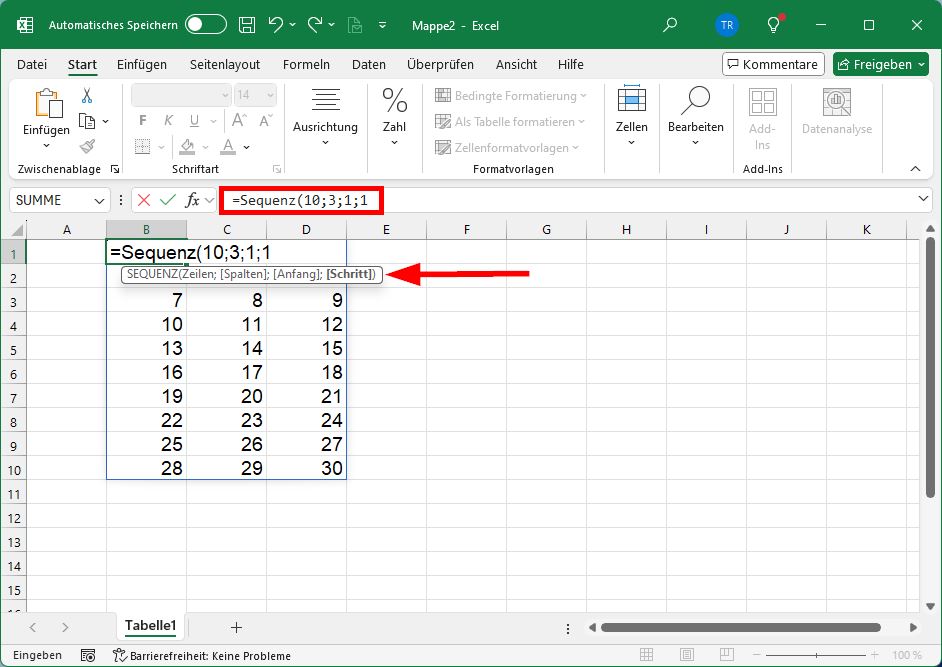Toggle Bedingte Formatierung option
This screenshot has height=667, width=942.
[511, 96]
